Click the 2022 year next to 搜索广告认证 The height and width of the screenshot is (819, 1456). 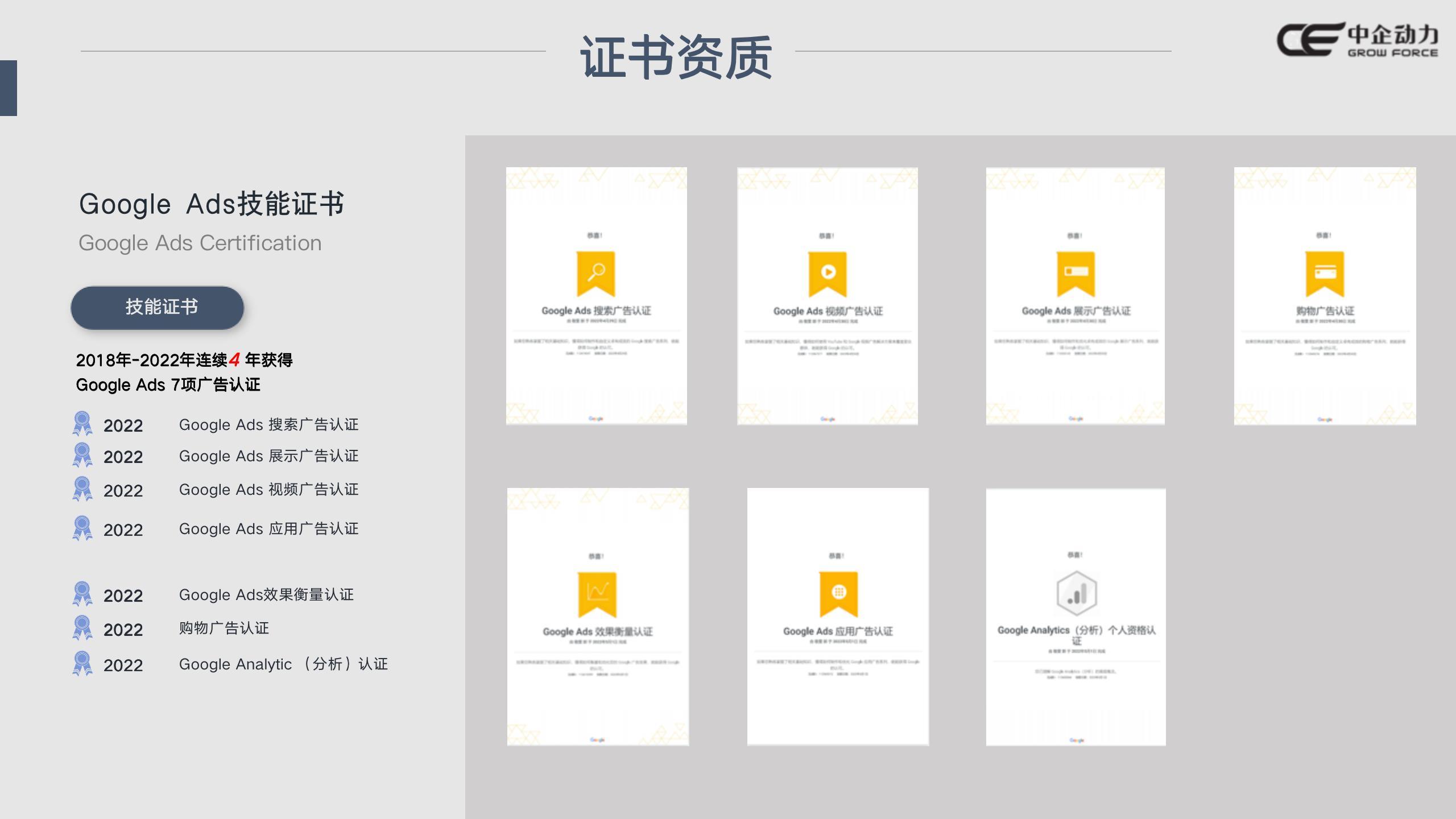123,426
